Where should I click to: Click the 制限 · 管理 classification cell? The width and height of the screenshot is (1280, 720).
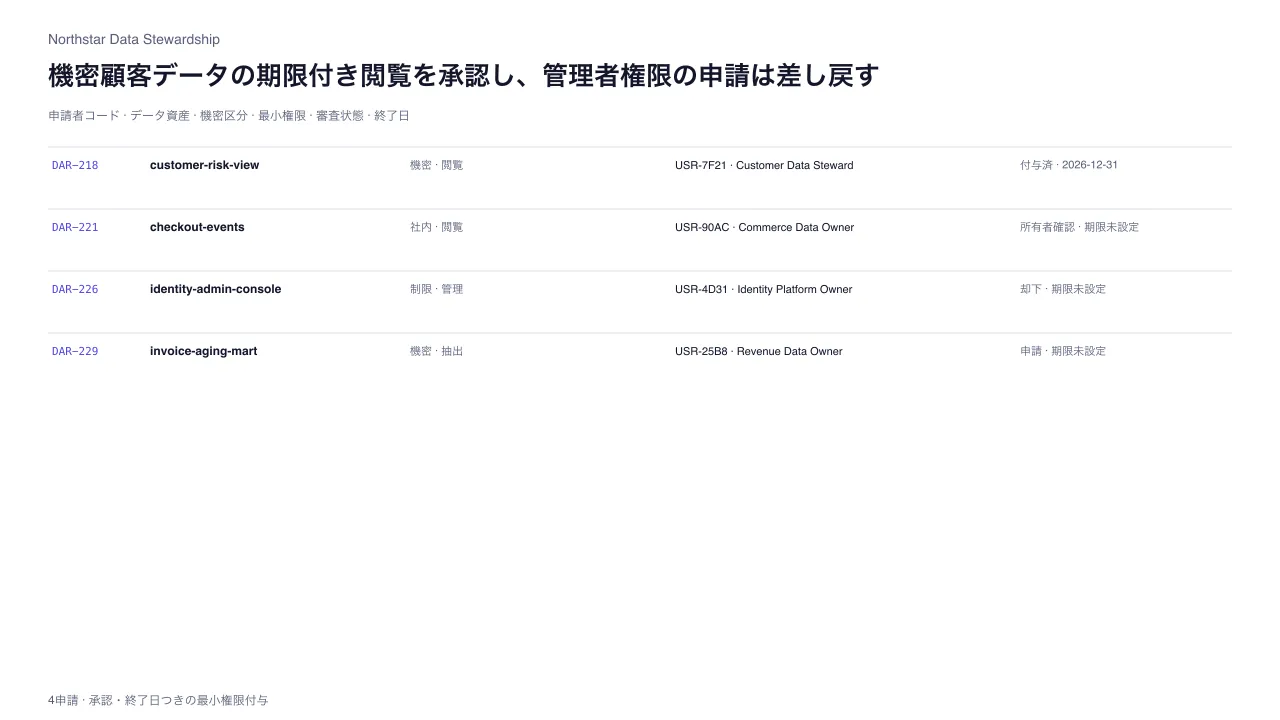437,289
